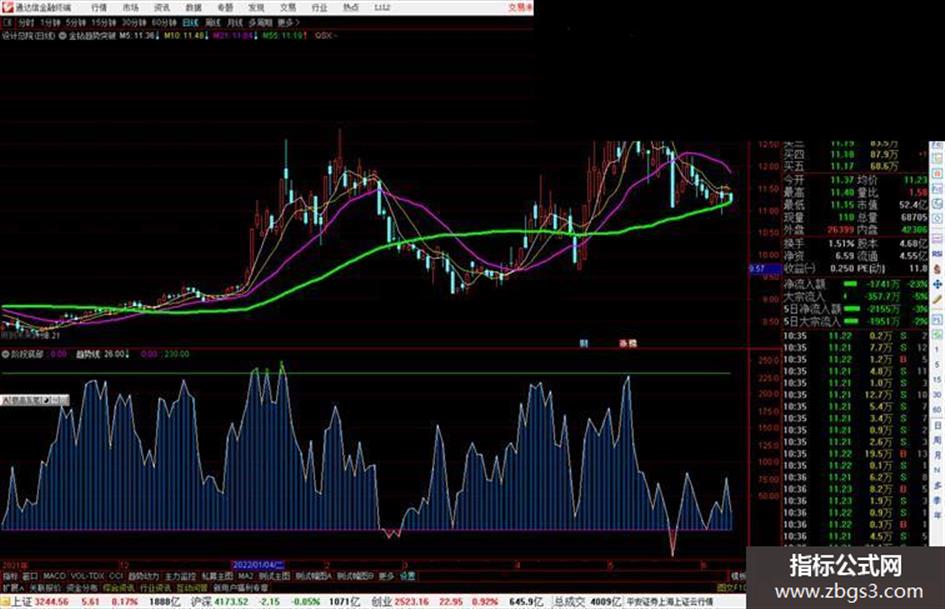This screenshot has height=609, width=945.
Task: Select the pencil drawing tool icon
Action: coord(937,299)
